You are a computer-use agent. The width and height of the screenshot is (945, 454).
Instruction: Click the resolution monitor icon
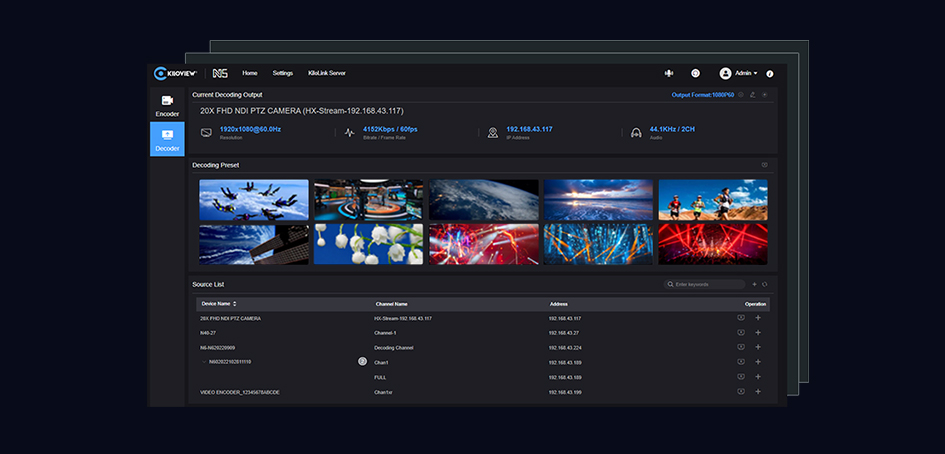click(x=206, y=132)
